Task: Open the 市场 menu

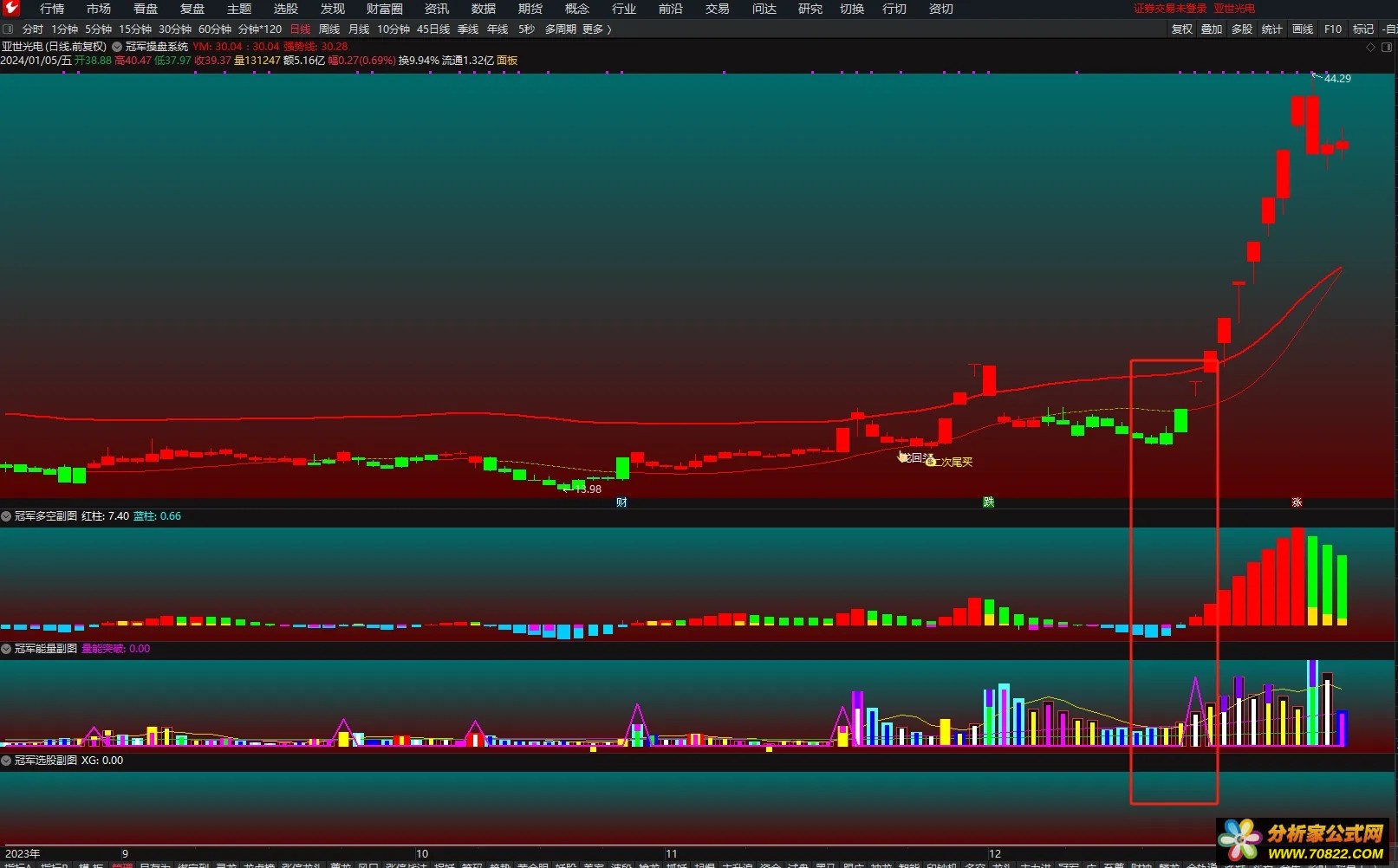Action: pyautogui.click(x=99, y=9)
